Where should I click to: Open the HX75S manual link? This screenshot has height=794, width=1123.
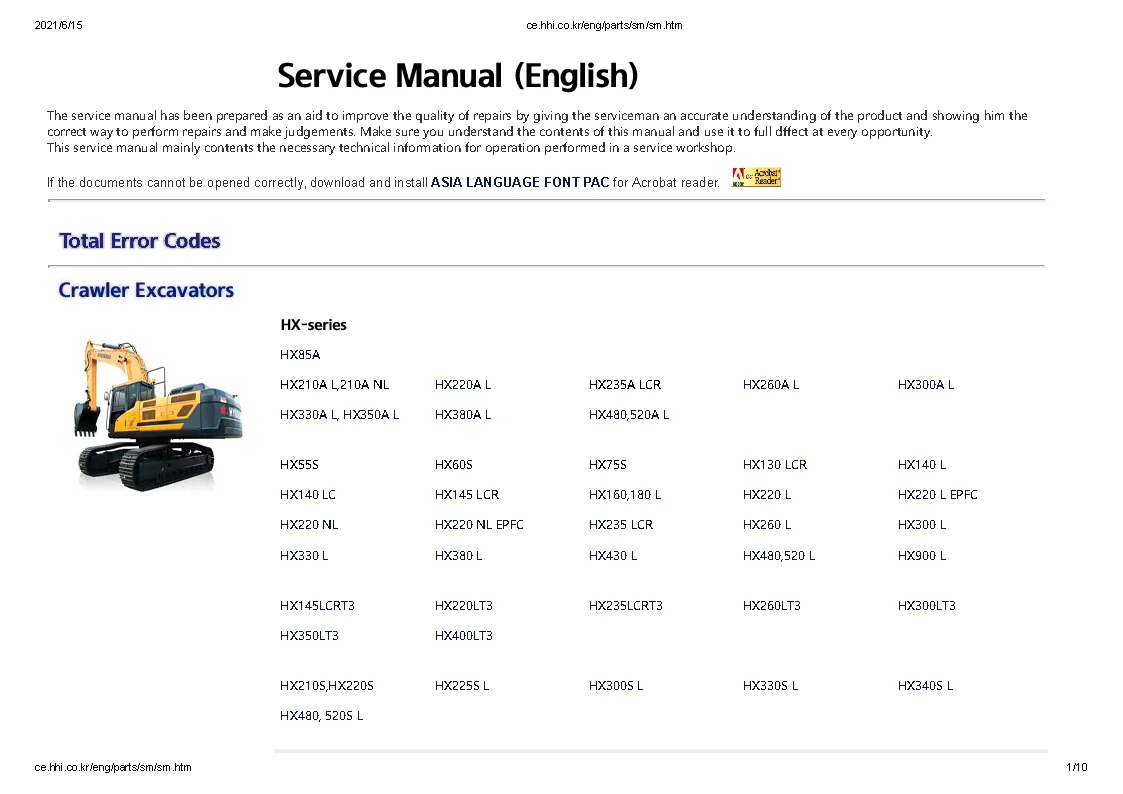click(607, 465)
